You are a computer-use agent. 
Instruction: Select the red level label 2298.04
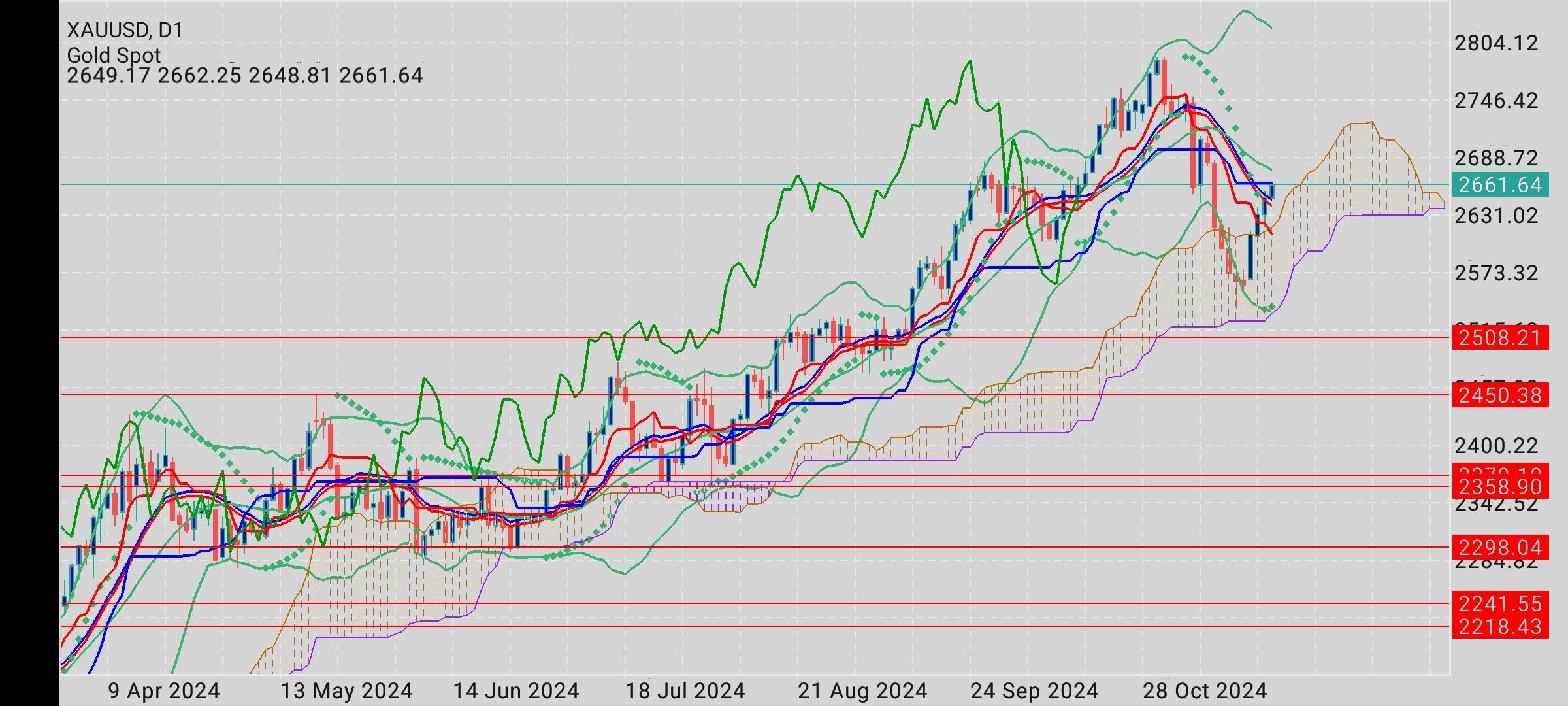1500,547
